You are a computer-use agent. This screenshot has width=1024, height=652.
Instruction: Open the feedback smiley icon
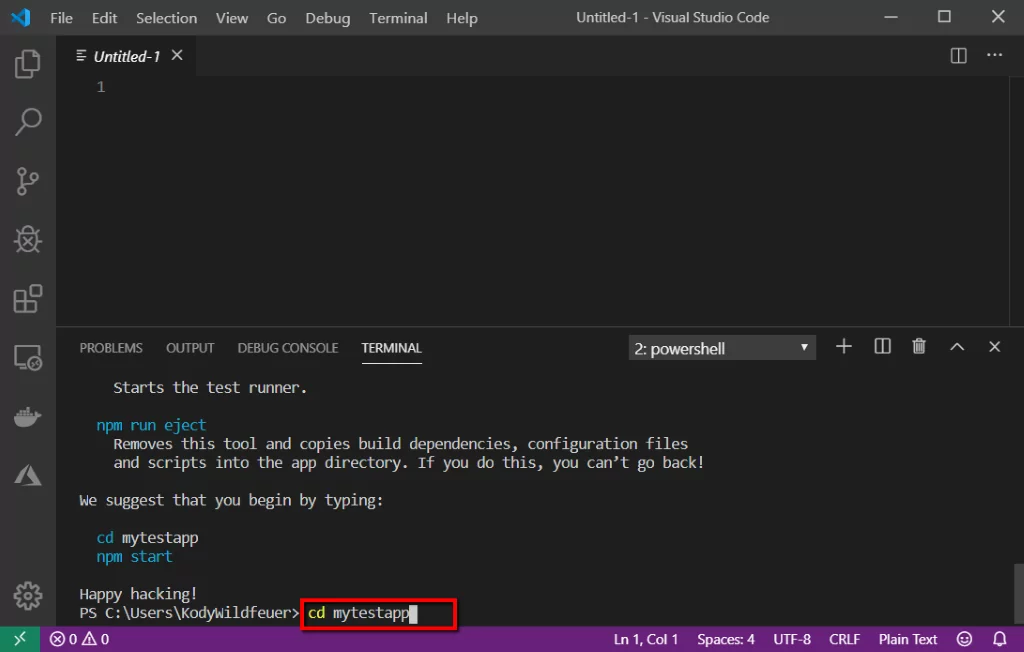(x=964, y=639)
